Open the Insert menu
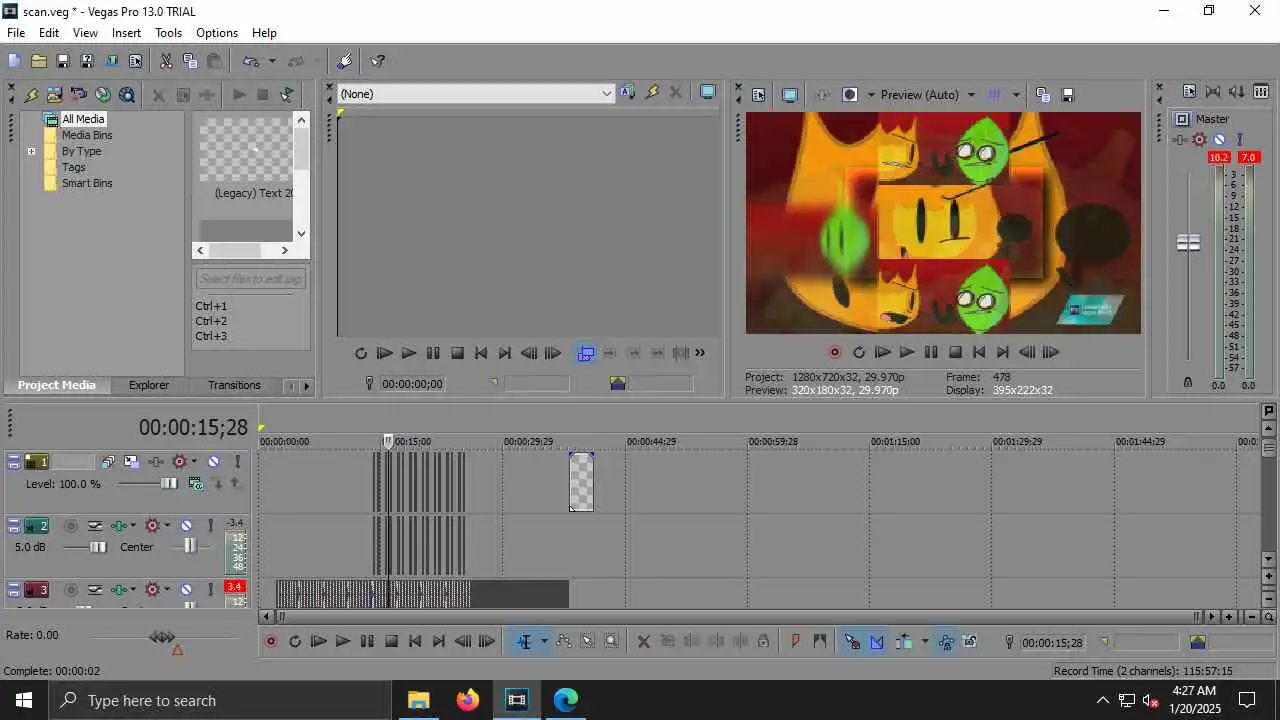The width and height of the screenshot is (1280, 720). 126,33
